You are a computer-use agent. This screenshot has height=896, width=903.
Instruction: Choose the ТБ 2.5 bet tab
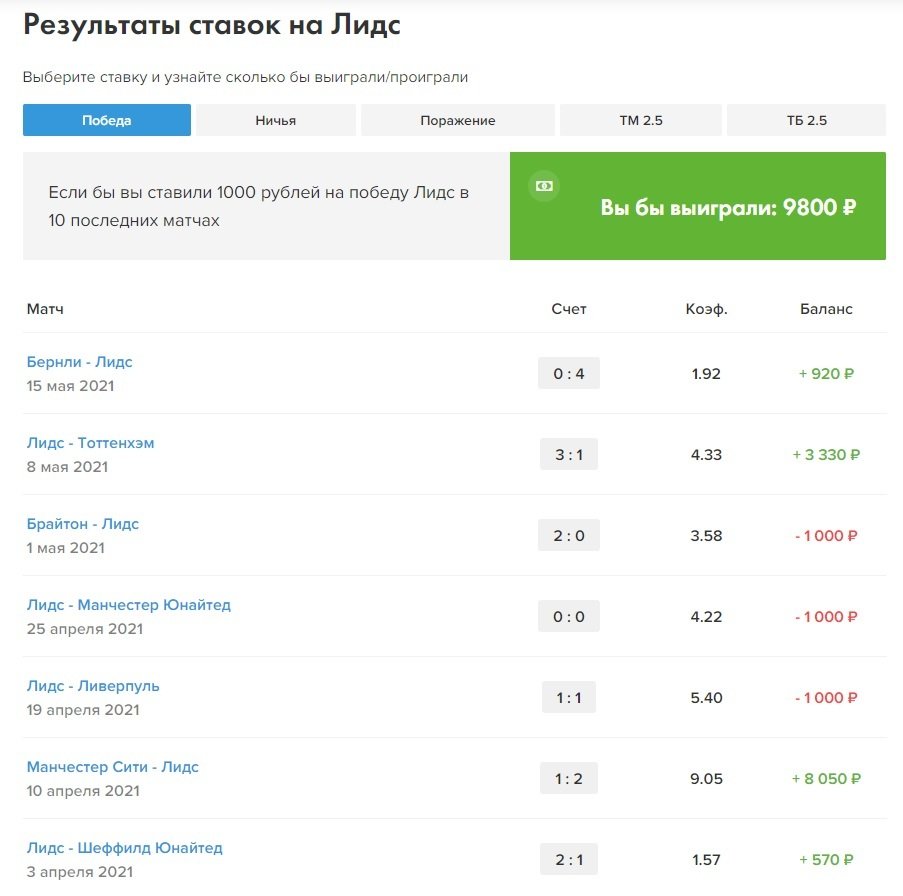(806, 120)
